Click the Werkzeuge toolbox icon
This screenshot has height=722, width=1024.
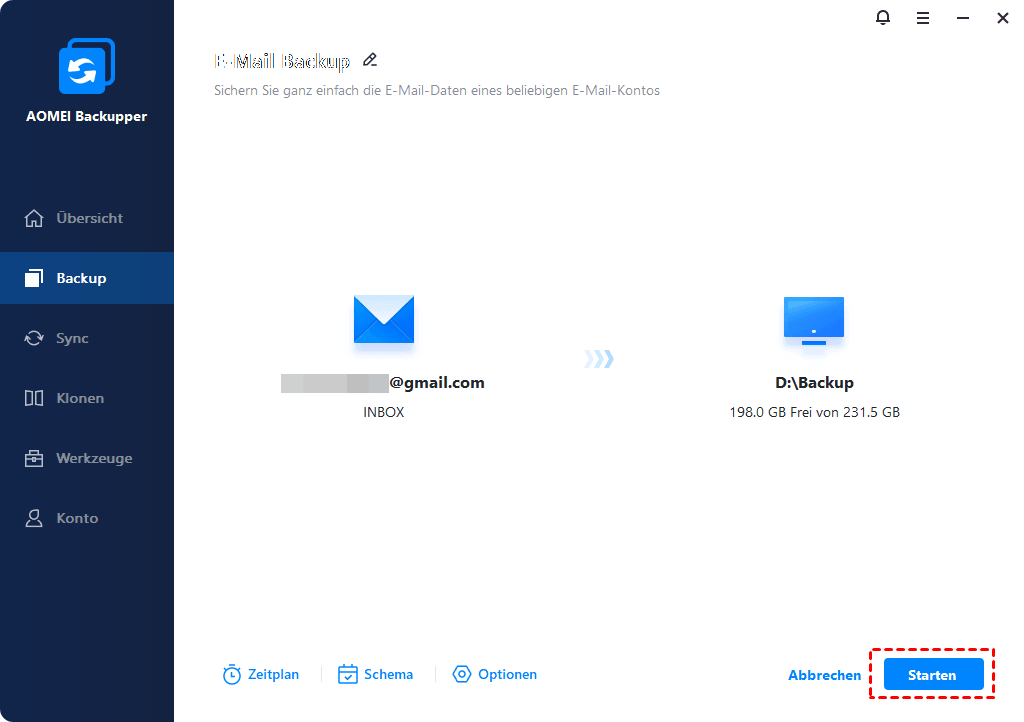34,458
